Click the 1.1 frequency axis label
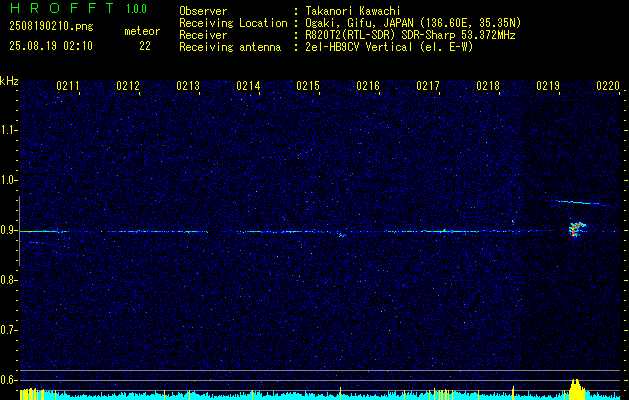The width and height of the screenshot is (629, 400). (8, 130)
